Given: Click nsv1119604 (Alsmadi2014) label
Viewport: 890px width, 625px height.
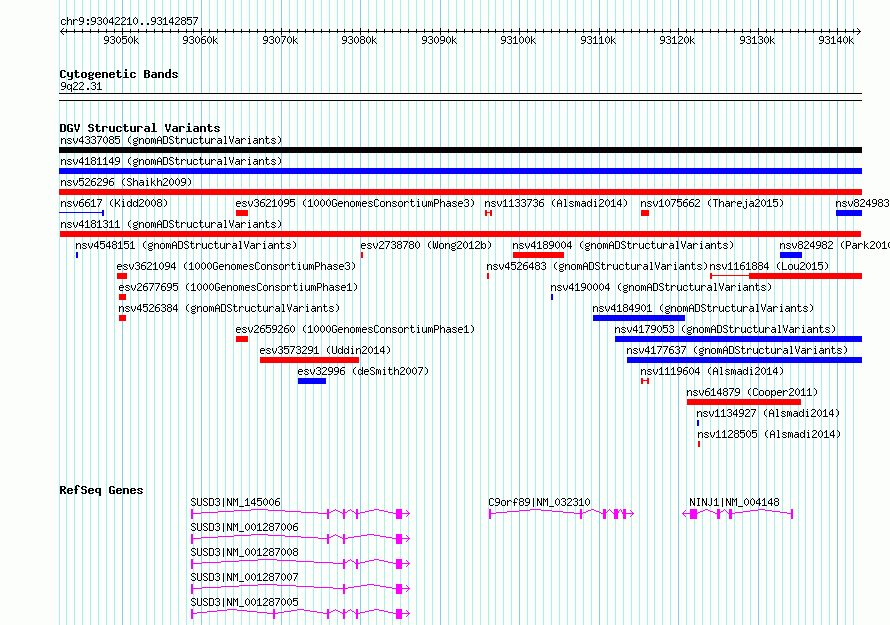Looking at the screenshot, I should tap(712, 371).
